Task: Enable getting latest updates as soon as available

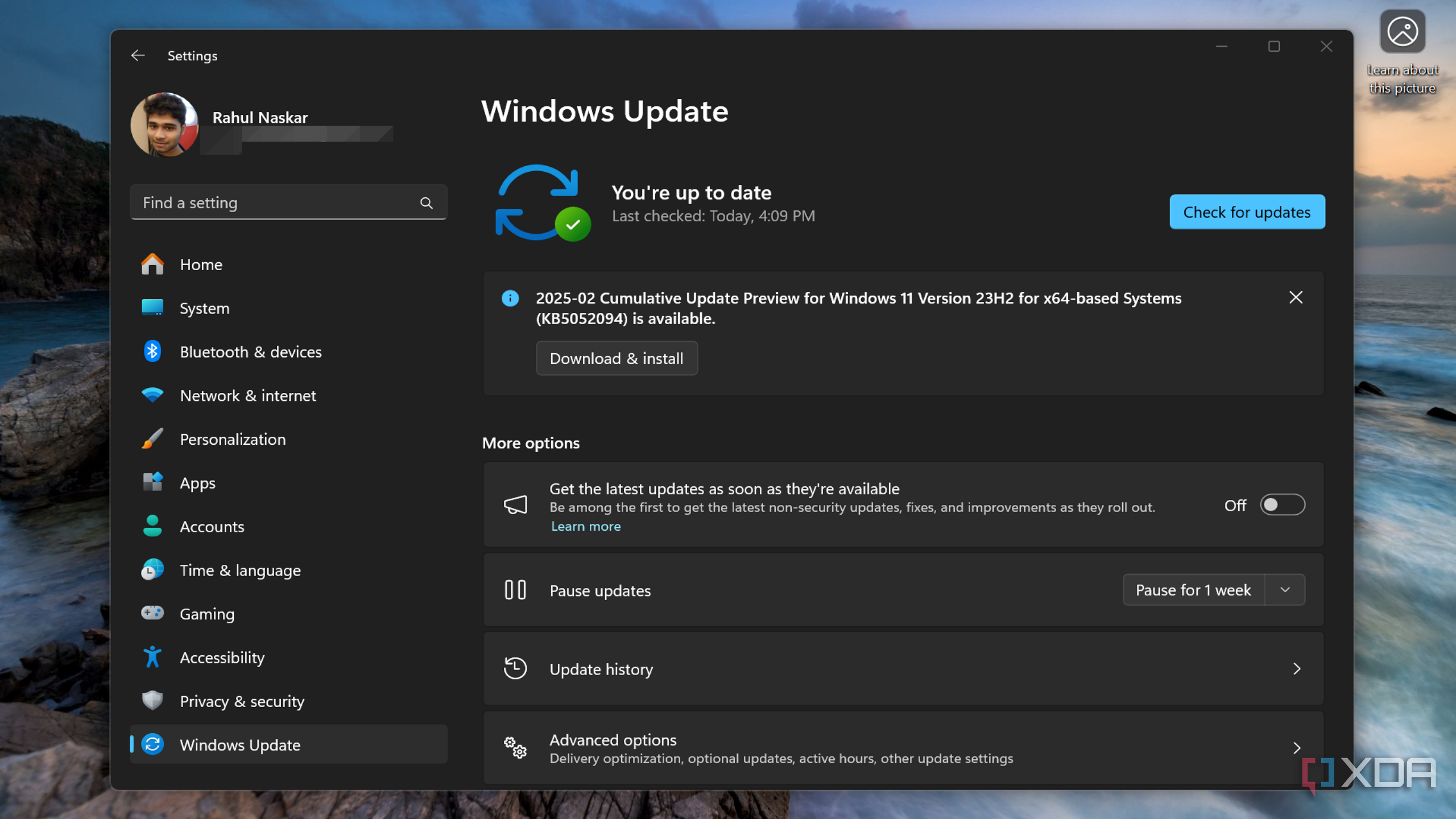Action: click(x=1283, y=504)
